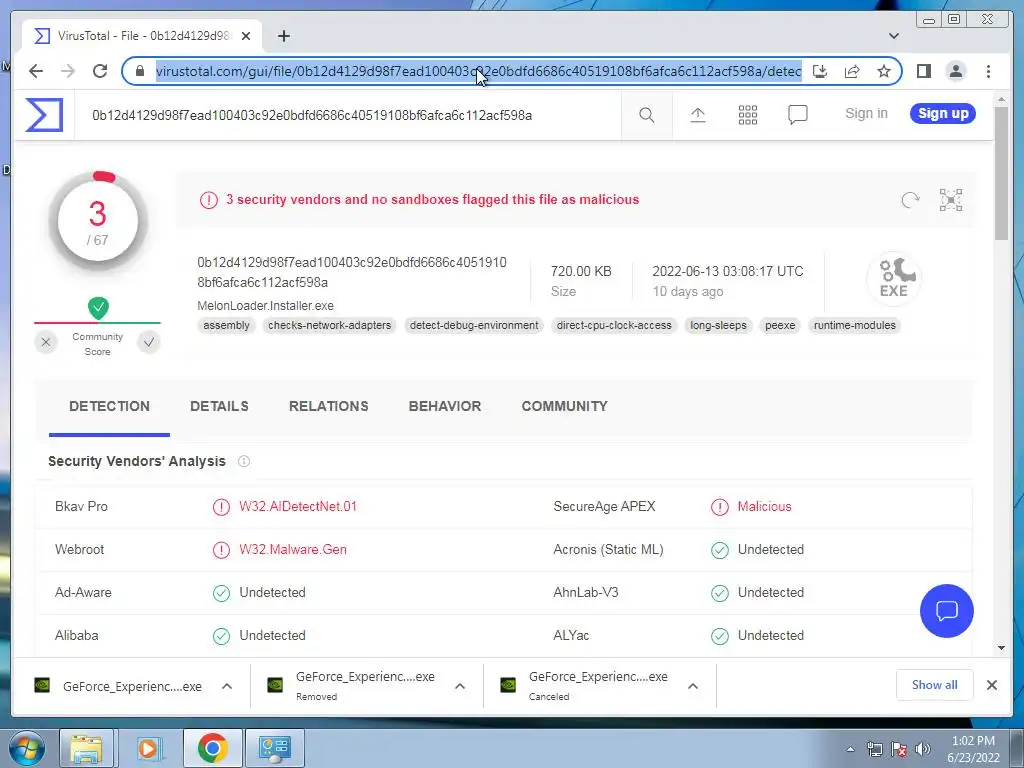1024x768 pixels.
Task: Open the Chrome profile icon
Action: (x=955, y=71)
